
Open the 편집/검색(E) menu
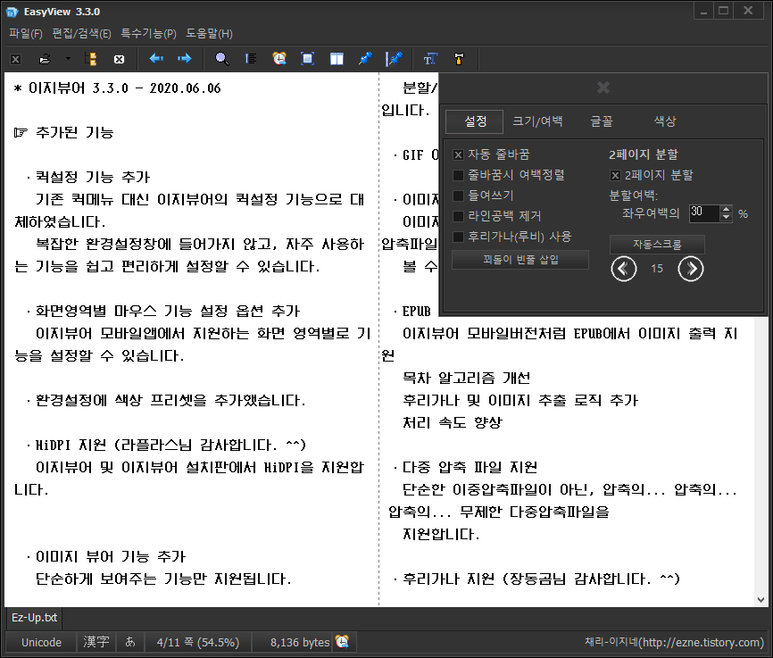pos(81,34)
